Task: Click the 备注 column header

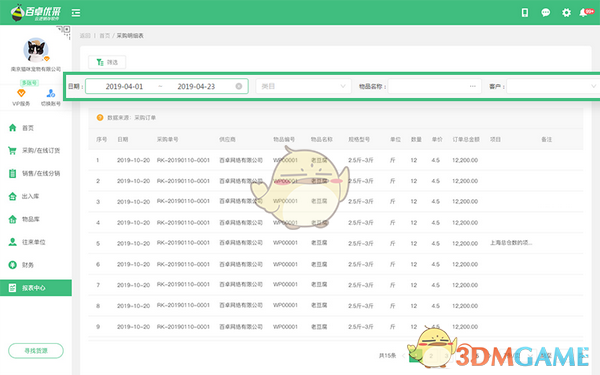Action: point(546,139)
